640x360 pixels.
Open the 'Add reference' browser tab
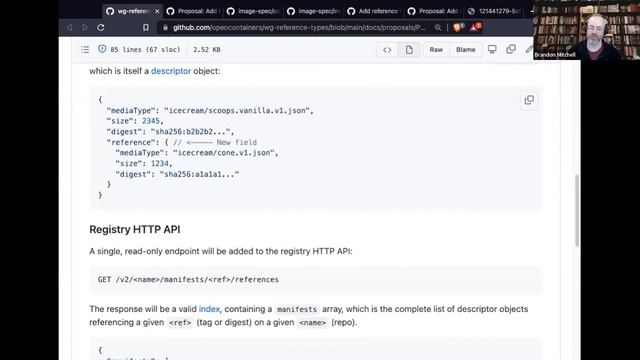[373, 11]
